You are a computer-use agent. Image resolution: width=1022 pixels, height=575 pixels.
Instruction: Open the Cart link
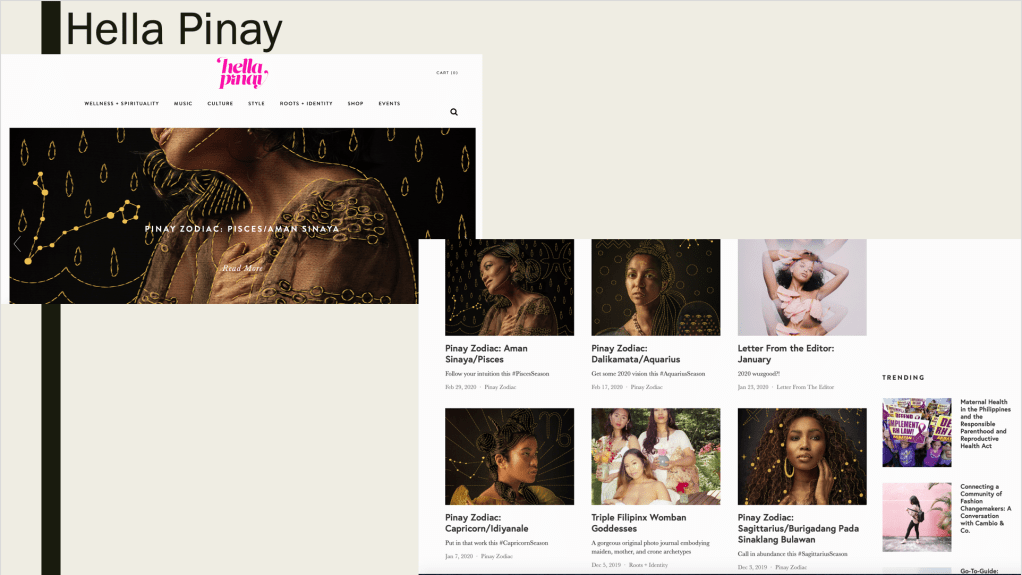(447, 73)
